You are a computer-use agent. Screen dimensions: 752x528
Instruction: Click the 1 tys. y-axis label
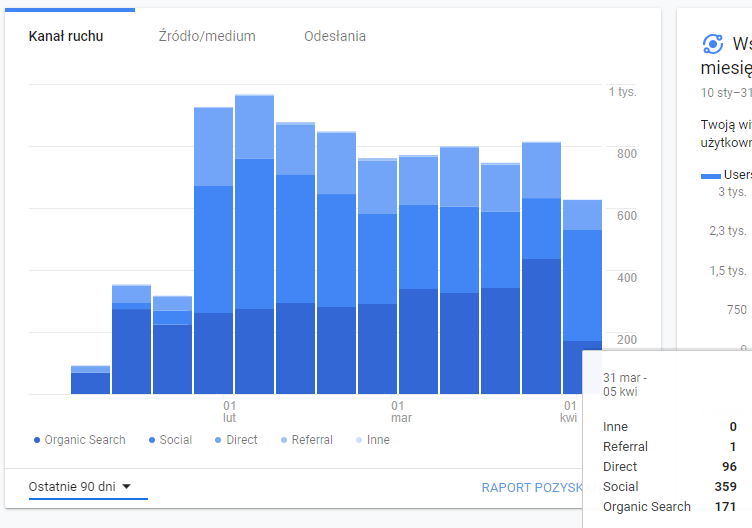point(622,92)
